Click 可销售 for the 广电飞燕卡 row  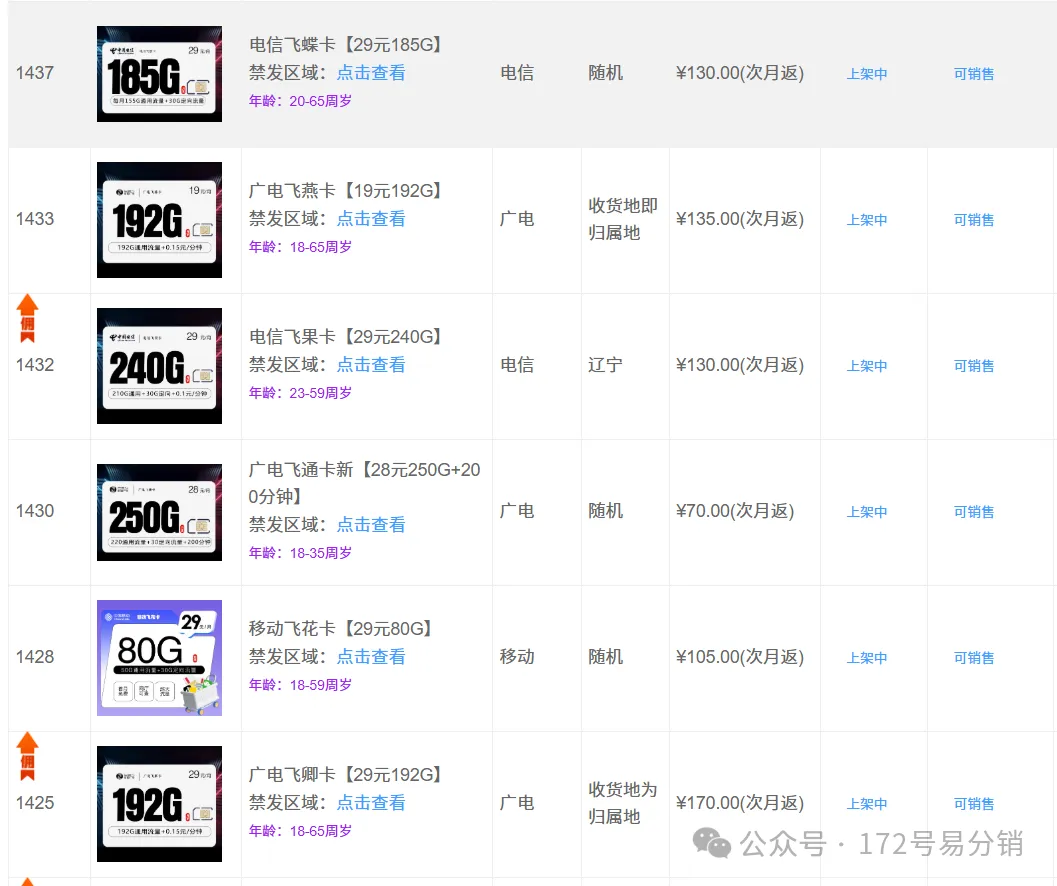974,220
